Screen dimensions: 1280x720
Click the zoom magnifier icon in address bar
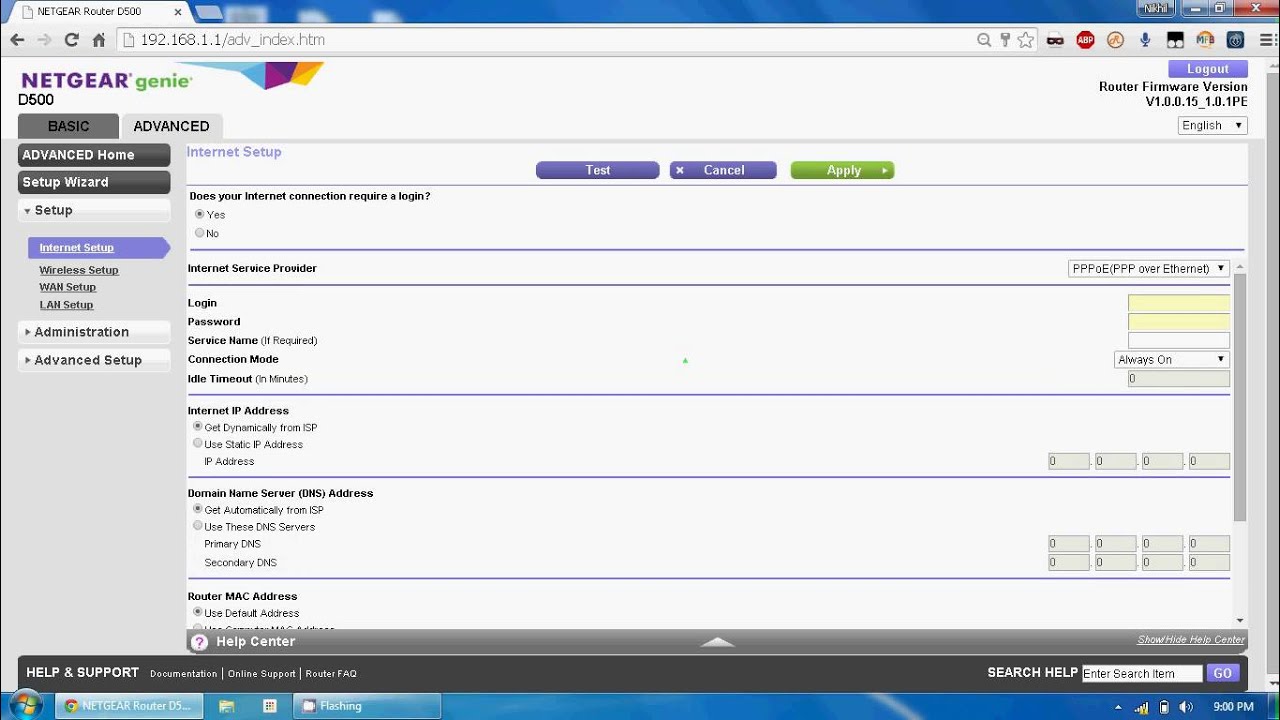coord(984,40)
